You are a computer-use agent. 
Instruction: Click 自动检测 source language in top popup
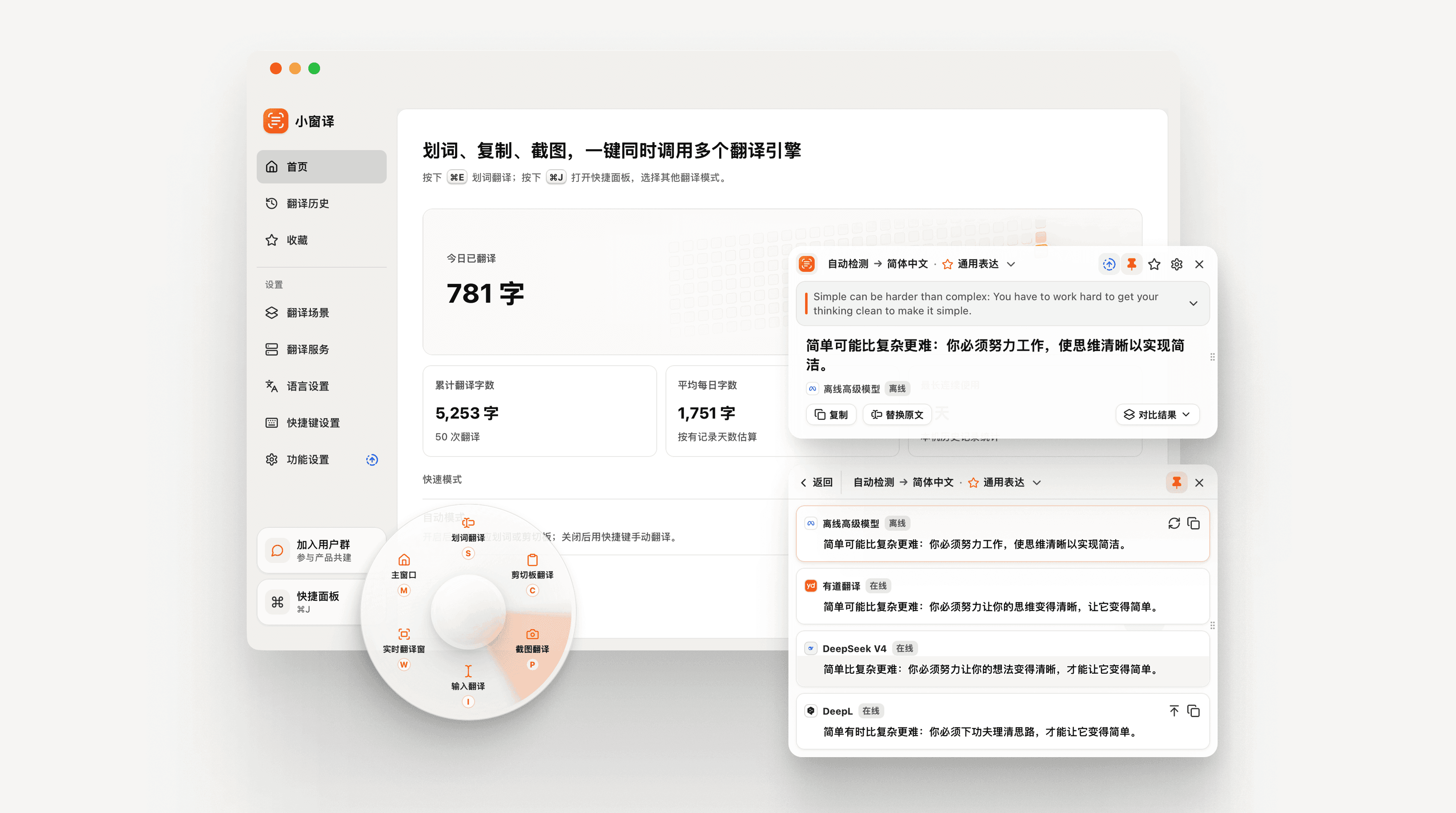point(848,264)
